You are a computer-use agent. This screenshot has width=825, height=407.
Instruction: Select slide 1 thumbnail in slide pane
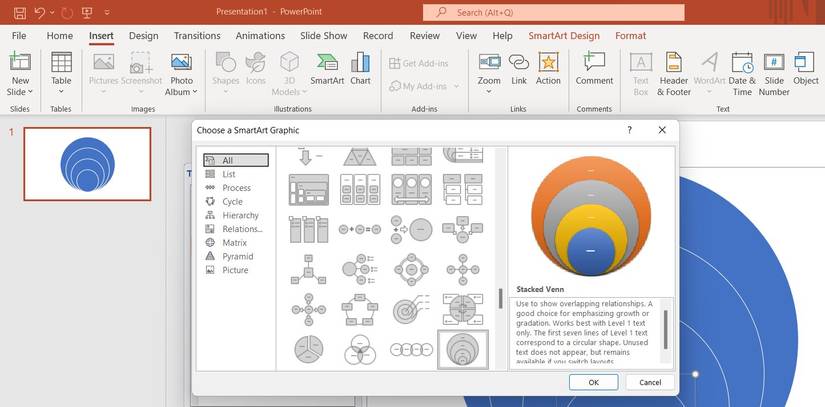point(87,164)
